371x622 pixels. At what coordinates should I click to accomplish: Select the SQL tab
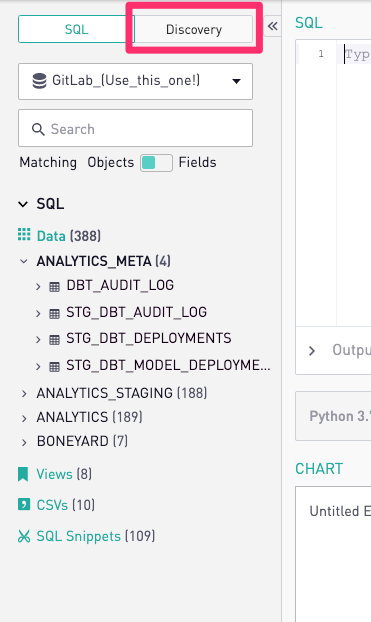[77, 29]
